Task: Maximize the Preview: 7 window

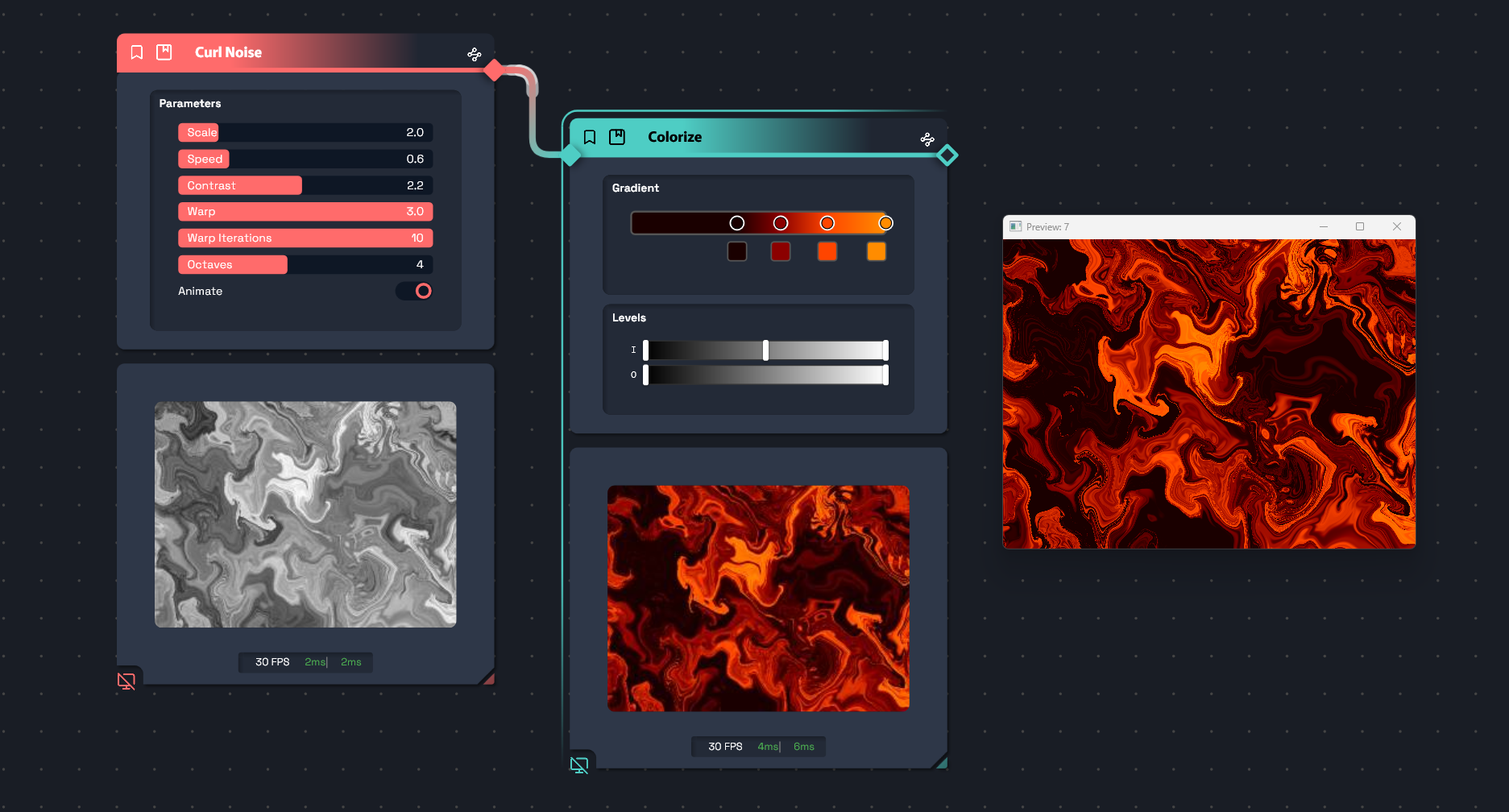Action: pyautogui.click(x=1360, y=226)
